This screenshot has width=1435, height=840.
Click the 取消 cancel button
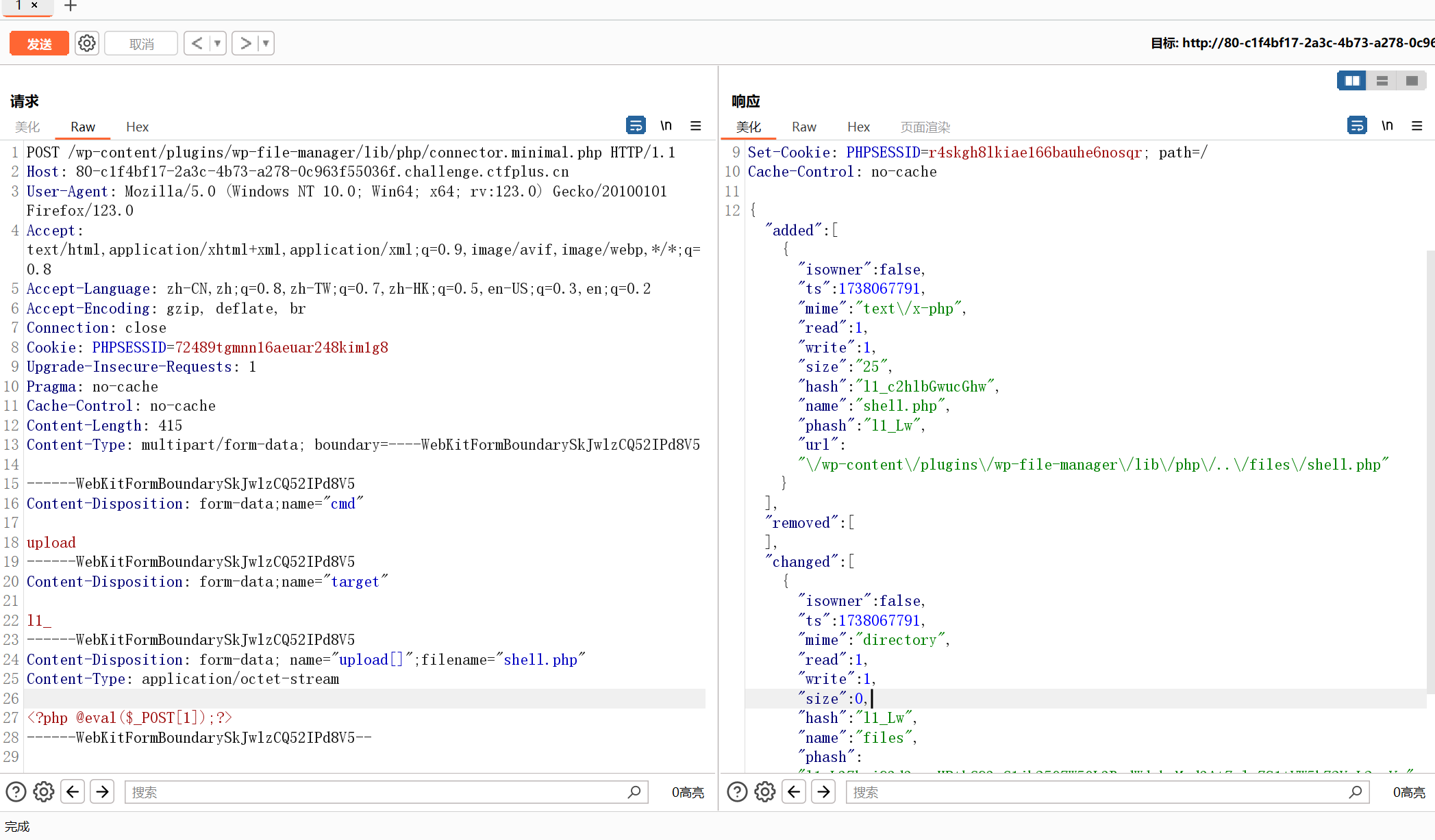coord(141,43)
